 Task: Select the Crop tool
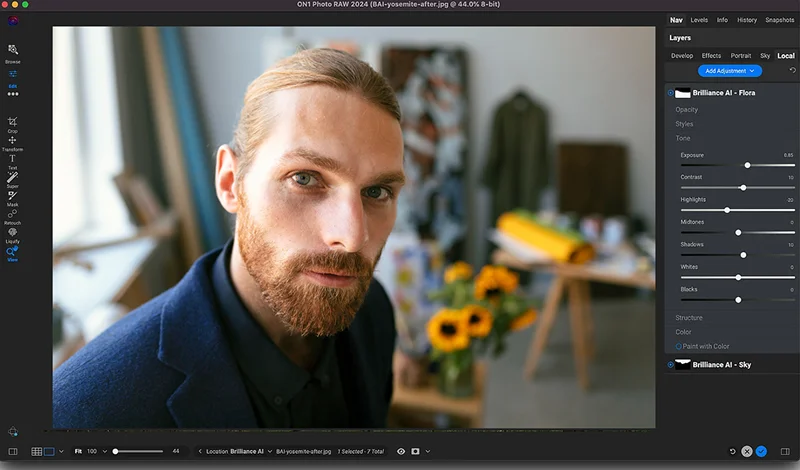coord(12,122)
